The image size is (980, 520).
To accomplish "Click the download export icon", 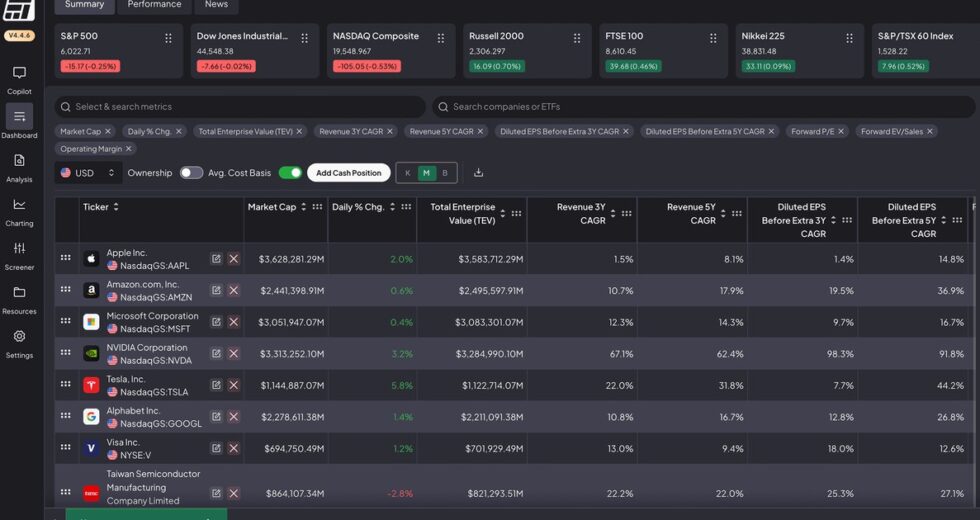I will [x=478, y=172].
